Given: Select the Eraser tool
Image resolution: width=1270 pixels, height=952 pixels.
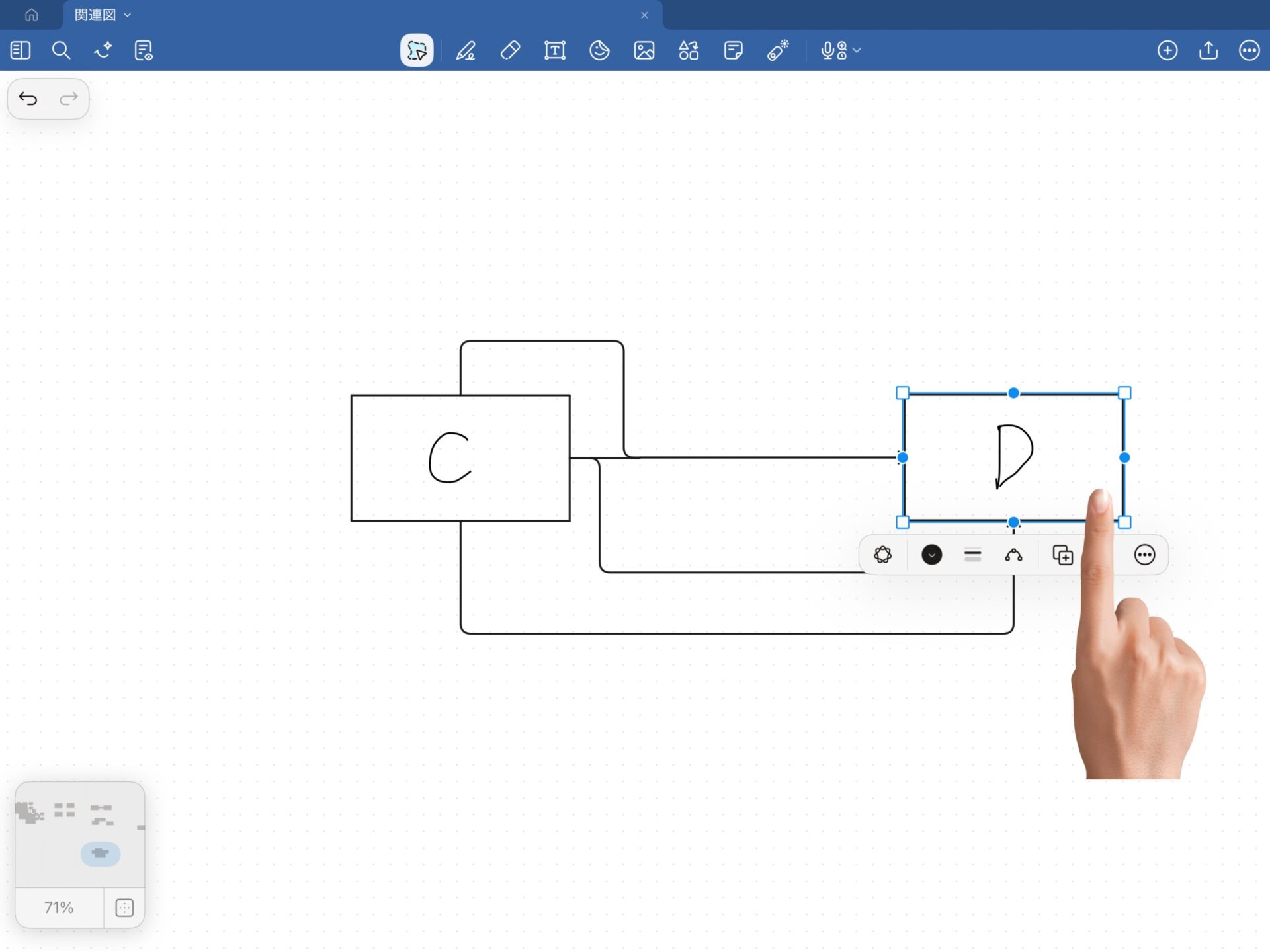Looking at the screenshot, I should coord(510,50).
